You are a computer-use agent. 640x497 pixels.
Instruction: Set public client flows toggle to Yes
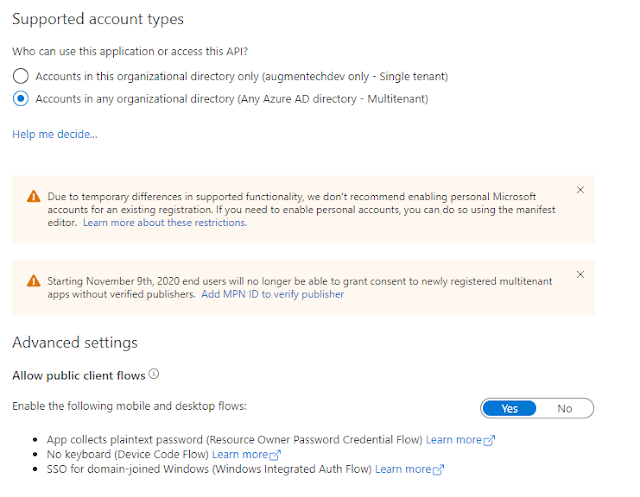pyautogui.click(x=509, y=408)
